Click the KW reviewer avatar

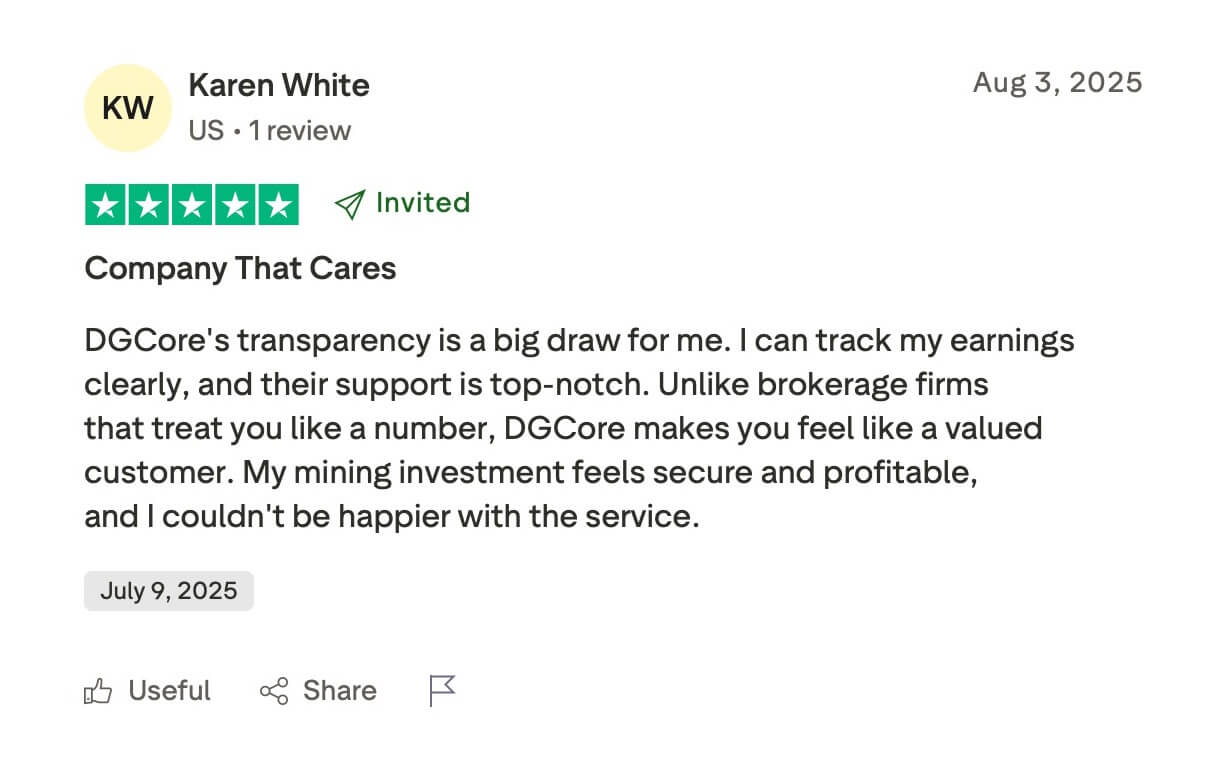coord(128,108)
